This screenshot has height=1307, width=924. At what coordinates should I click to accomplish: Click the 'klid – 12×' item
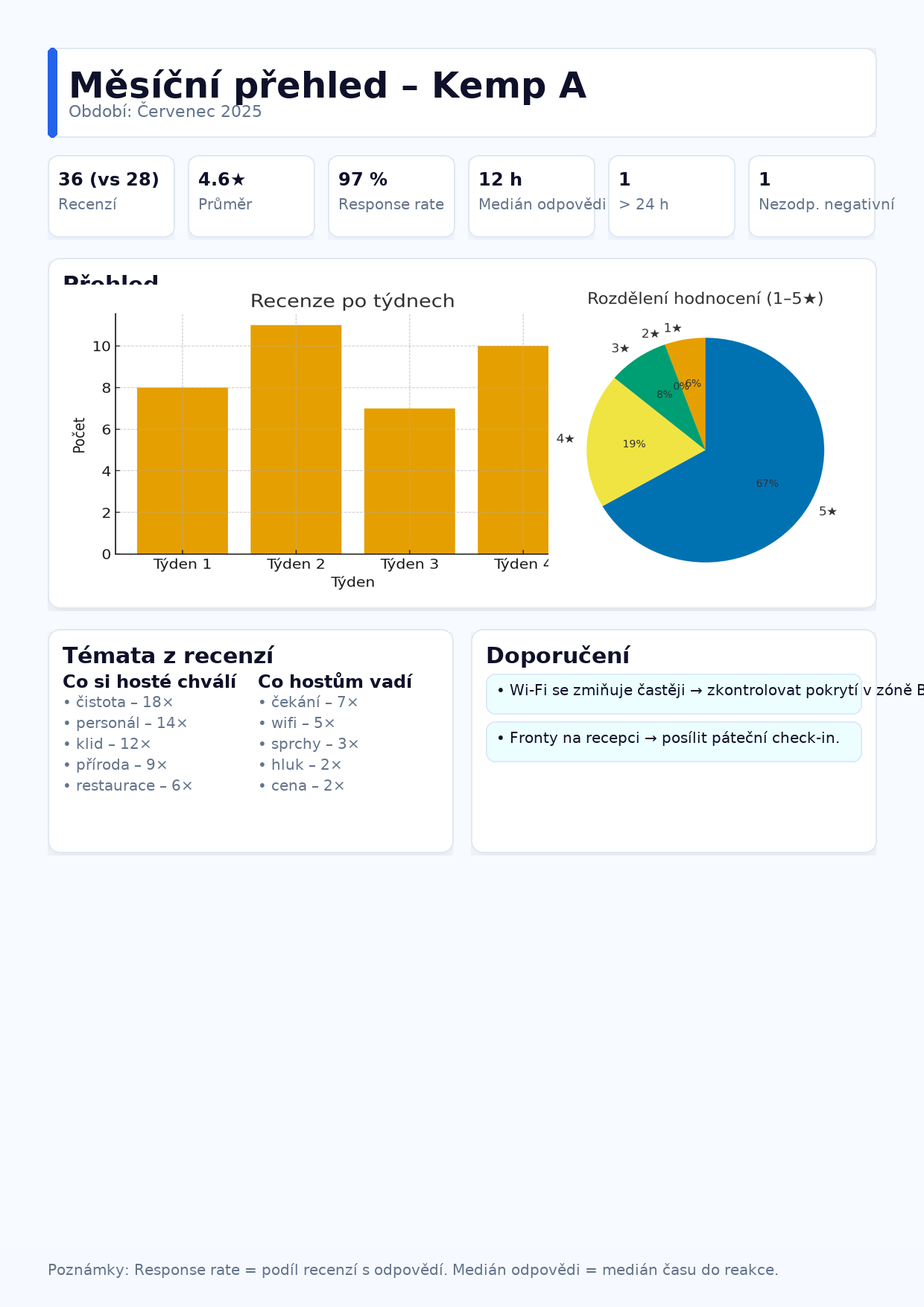point(107,744)
